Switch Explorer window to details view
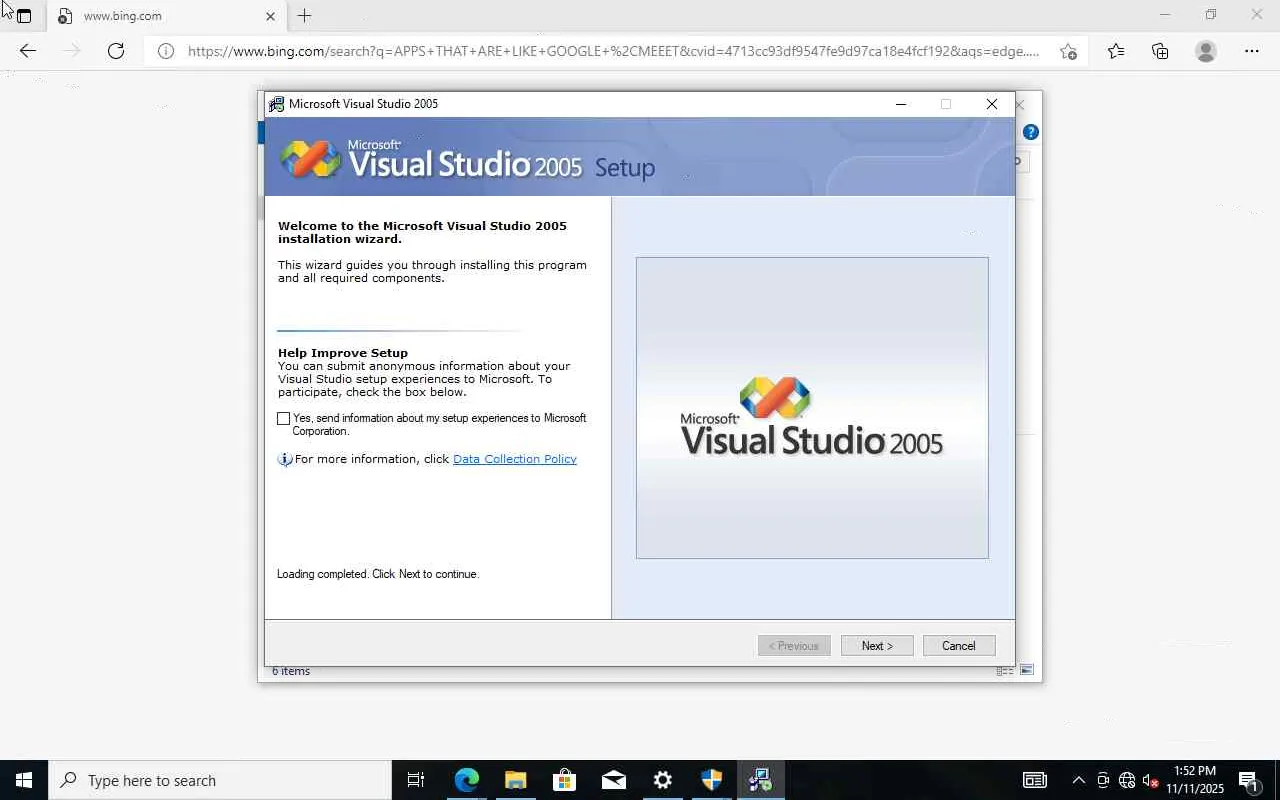1280x800 pixels. pyautogui.click(x=1005, y=671)
